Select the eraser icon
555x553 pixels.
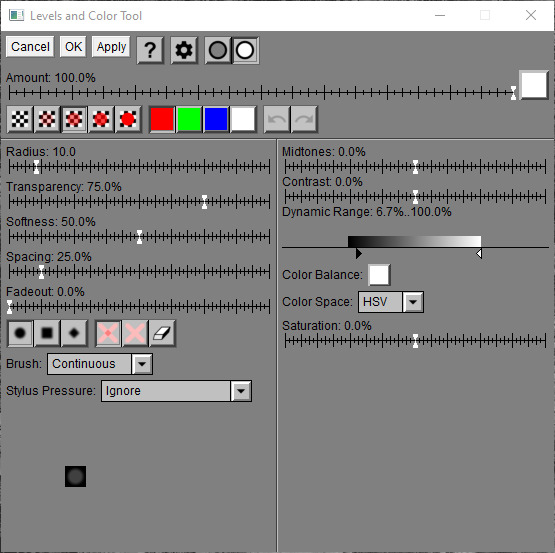pyautogui.click(x=162, y=333)
